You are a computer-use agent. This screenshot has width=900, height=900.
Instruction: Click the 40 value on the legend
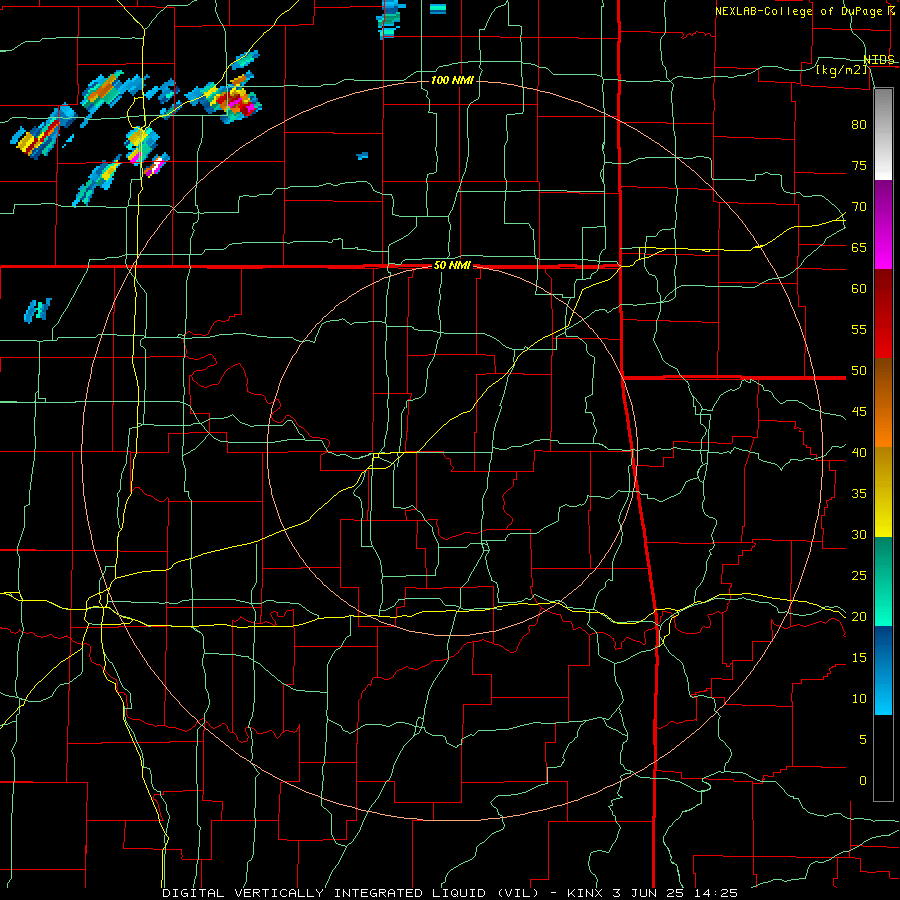tap(859, 452)
